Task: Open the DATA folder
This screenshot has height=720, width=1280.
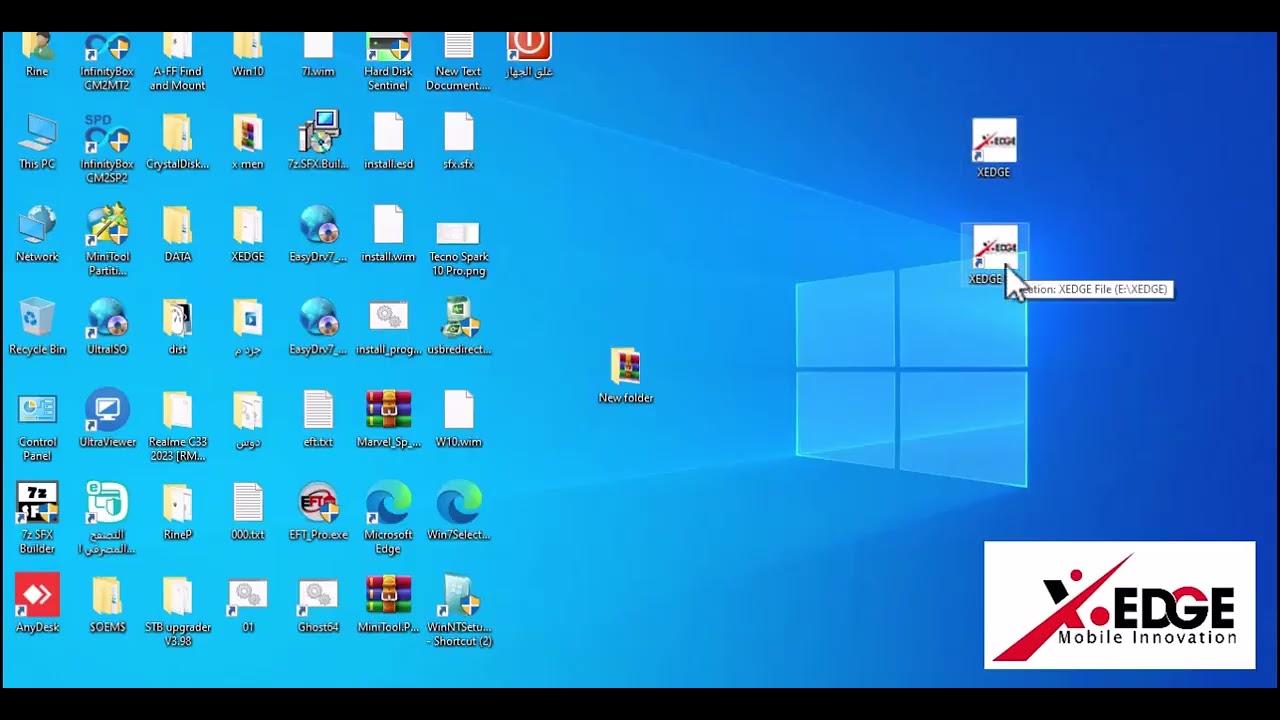Action: coord(177,234)
